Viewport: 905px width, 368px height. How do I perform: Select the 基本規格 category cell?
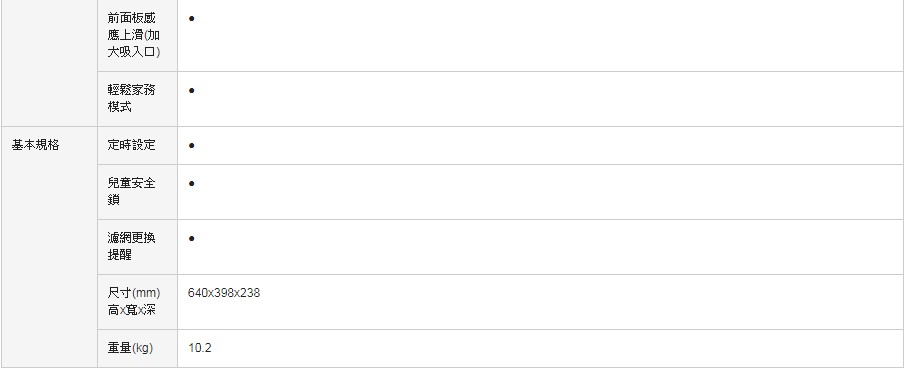click(50, 247)
